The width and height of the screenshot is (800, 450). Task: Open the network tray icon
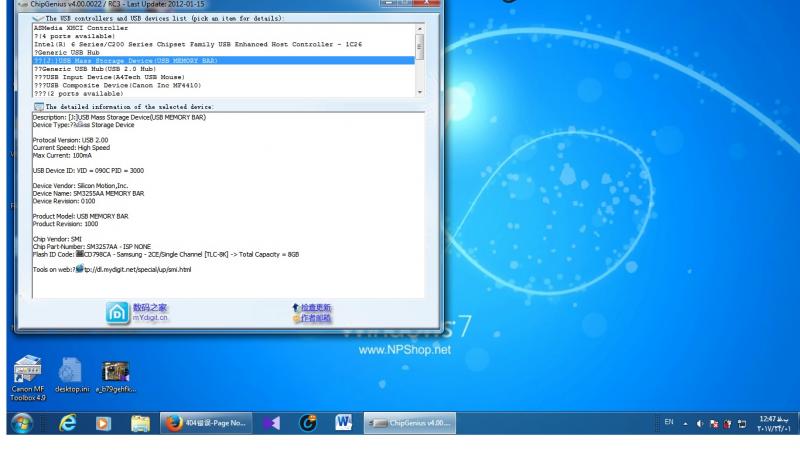pyautogui.click(x=742, y=423)
